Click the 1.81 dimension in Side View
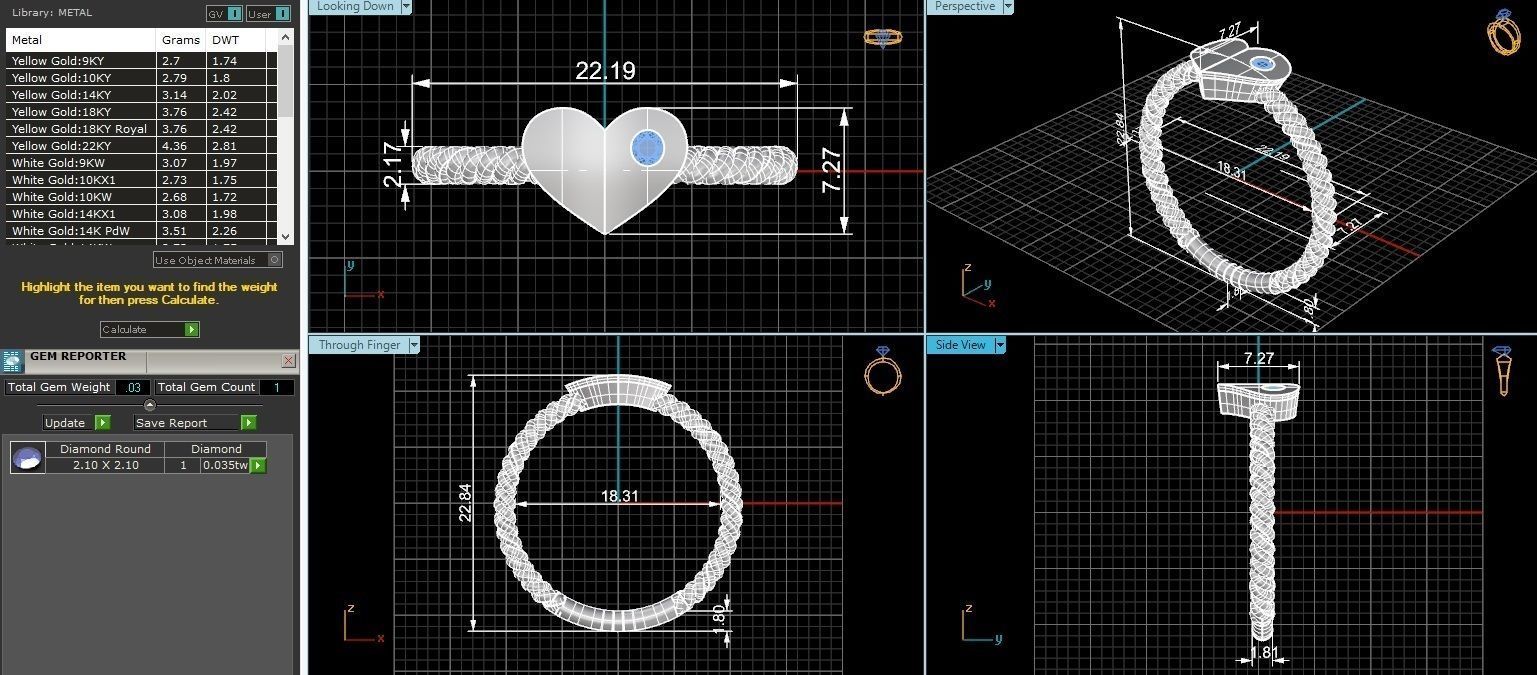Screen dimensions: 1537x675 pyautogui.click(x=1264, y=653)
